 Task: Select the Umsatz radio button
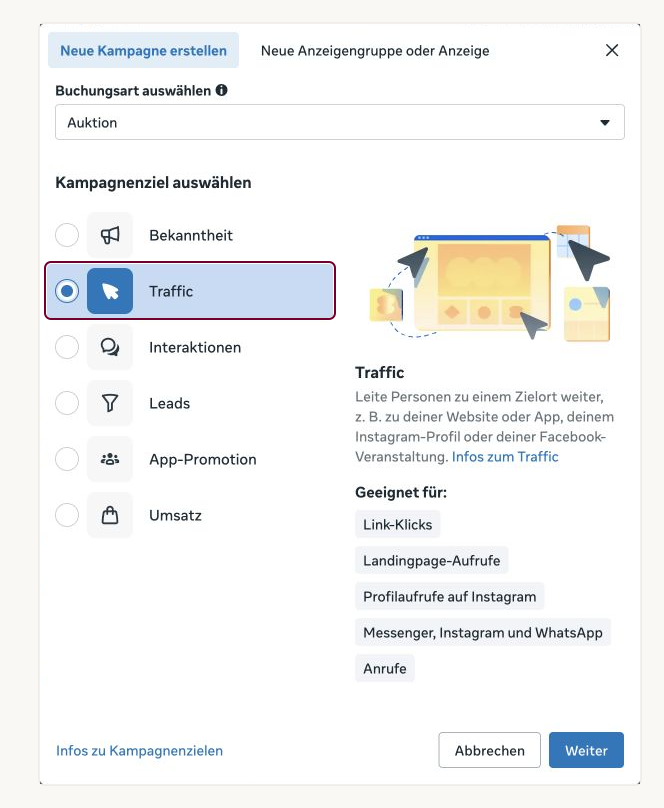pyautogui.click(x=67, y=515)
